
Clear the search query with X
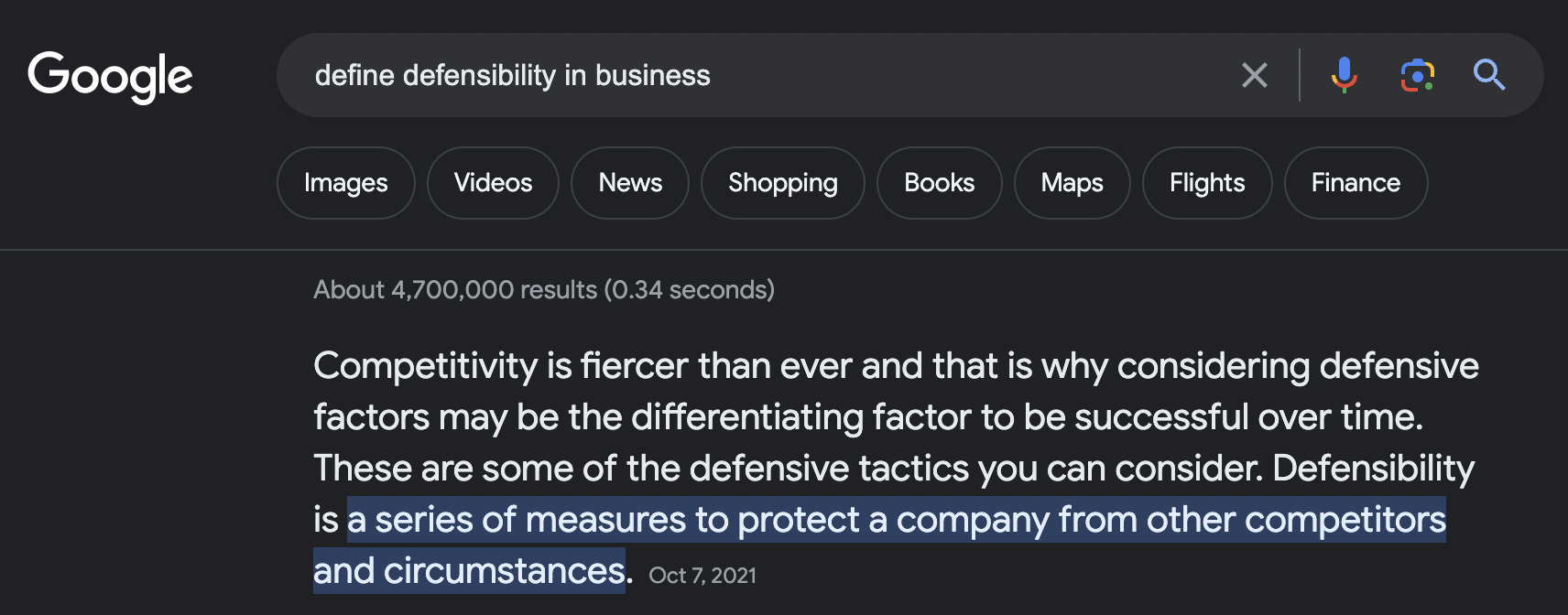tap(1255, 75)
